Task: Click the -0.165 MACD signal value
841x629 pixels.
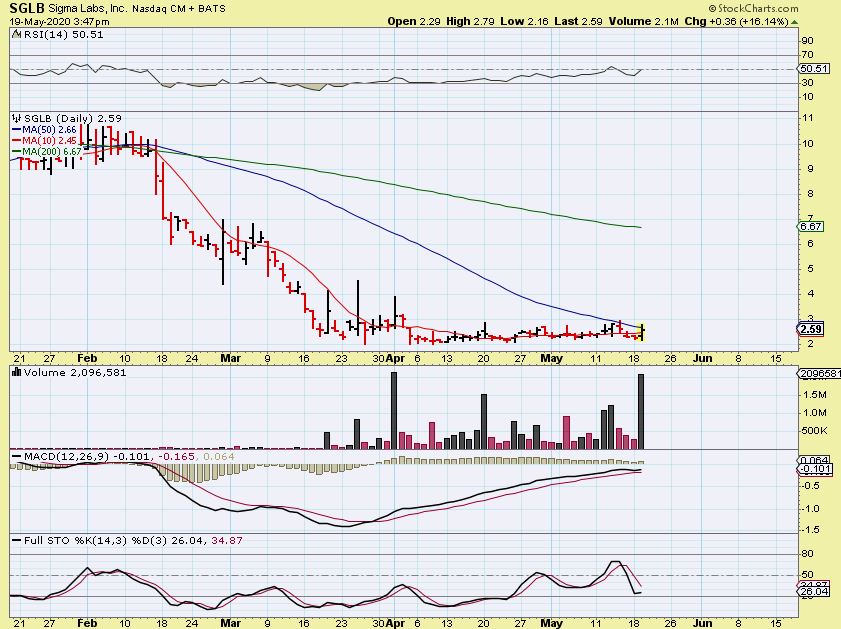Action: coord(176,456)
